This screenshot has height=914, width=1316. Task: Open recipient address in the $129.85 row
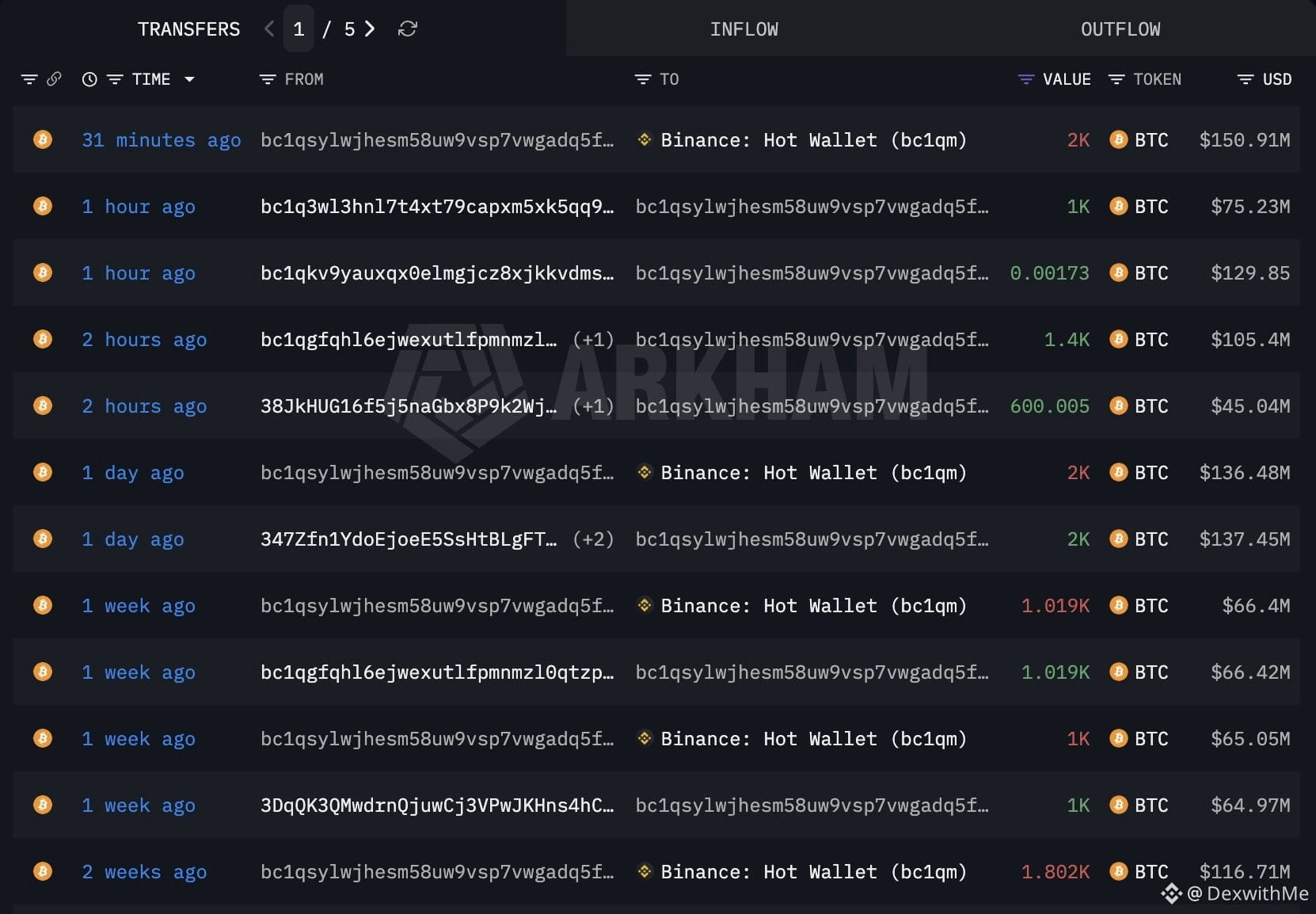tap(812, 273)
